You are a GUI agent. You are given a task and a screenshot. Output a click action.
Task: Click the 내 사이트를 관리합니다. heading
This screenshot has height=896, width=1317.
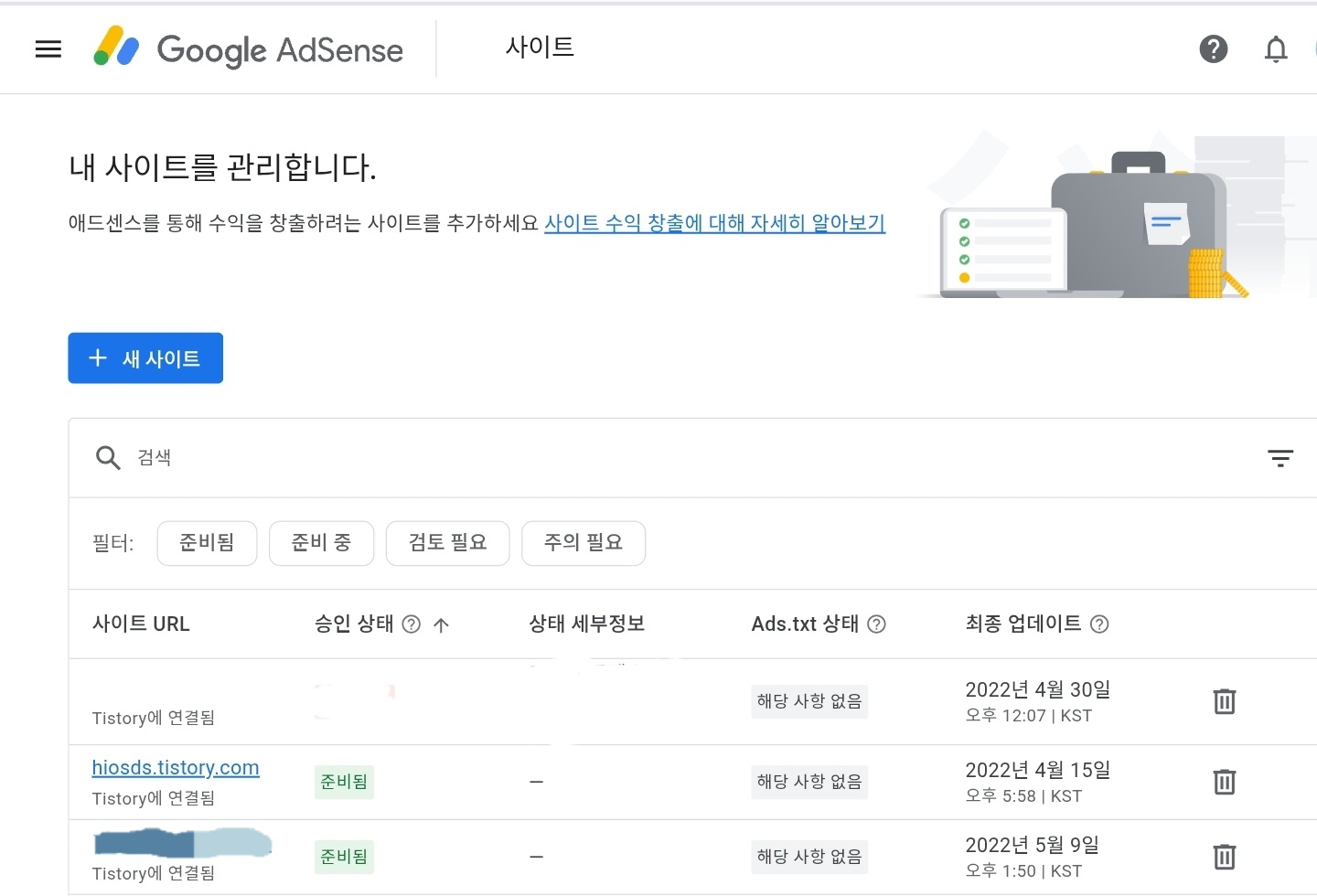click(x=222, y=167)
